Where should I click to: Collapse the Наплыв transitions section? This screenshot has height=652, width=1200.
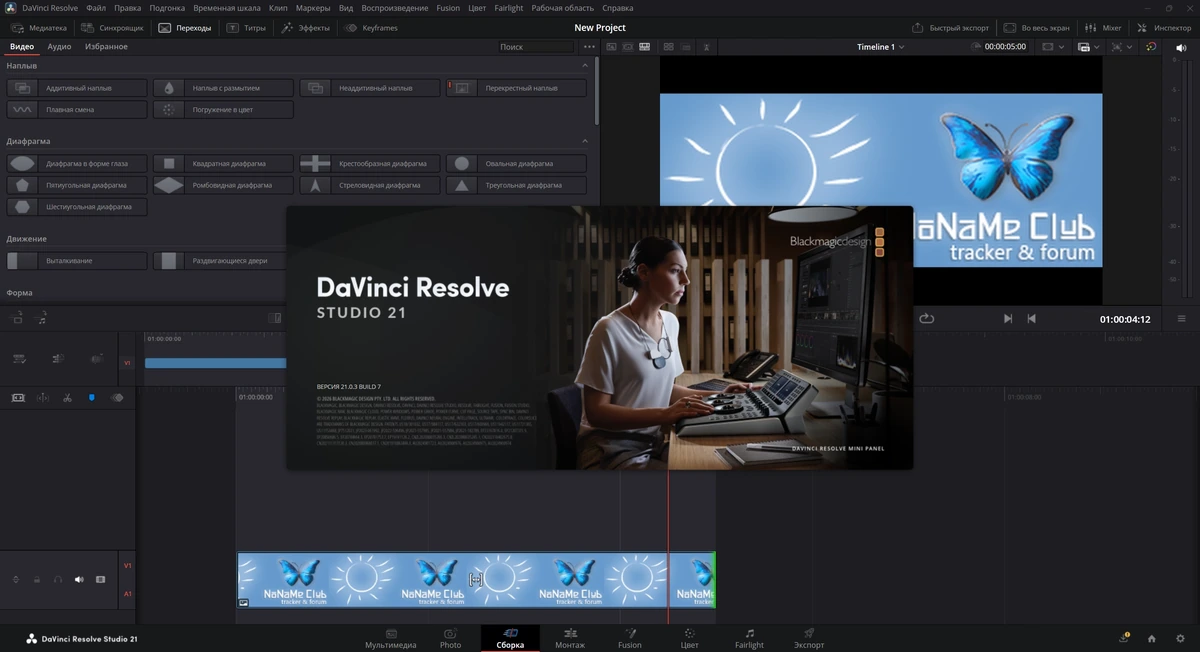(586, 66)
